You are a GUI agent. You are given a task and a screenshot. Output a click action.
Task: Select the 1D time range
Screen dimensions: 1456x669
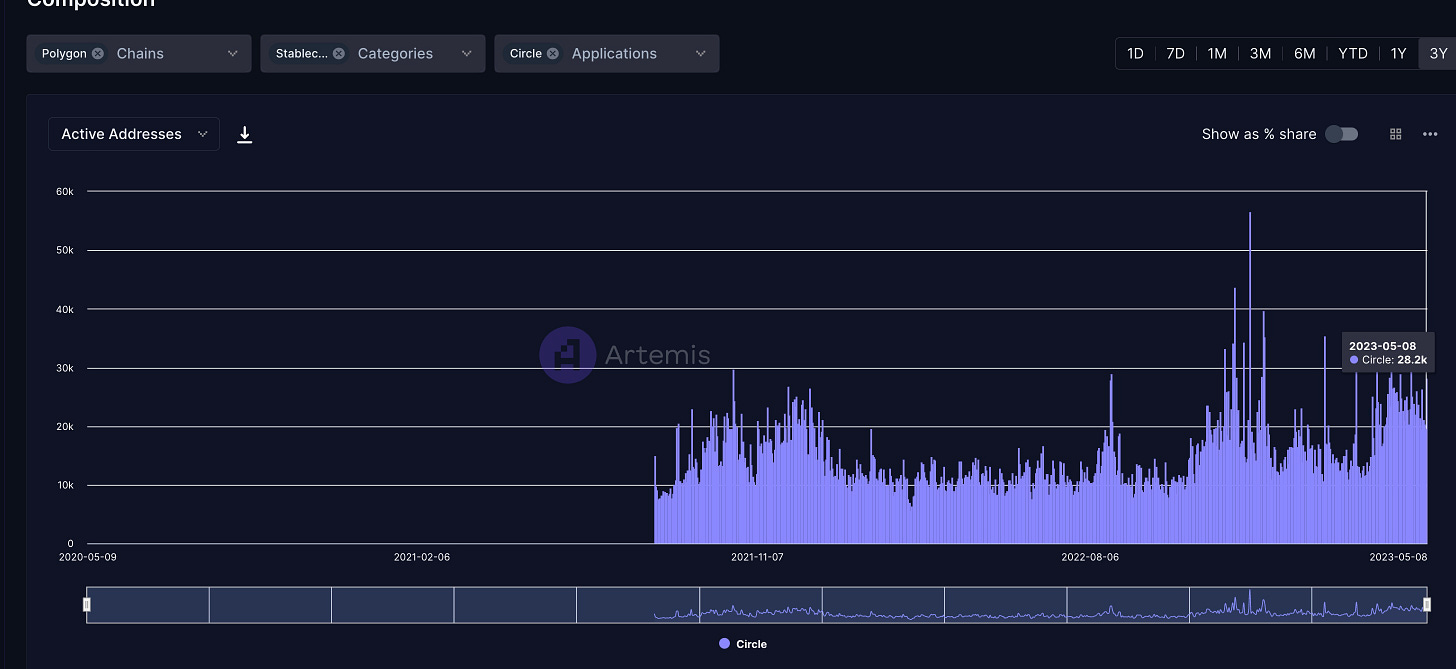tap(1135, 54)
